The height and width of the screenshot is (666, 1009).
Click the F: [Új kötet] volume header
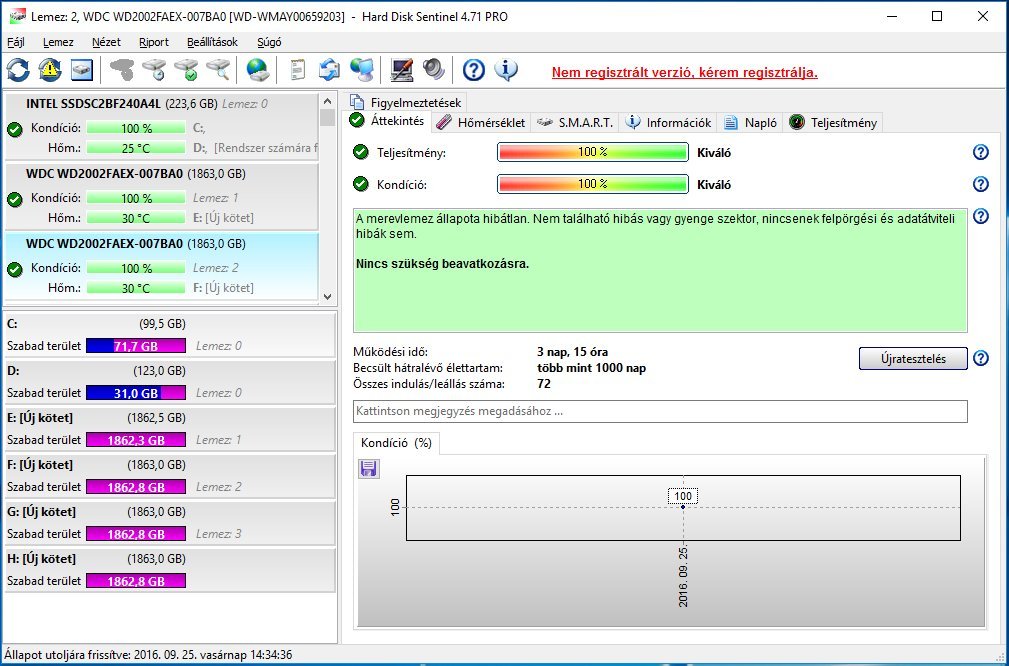click(40, 465)
